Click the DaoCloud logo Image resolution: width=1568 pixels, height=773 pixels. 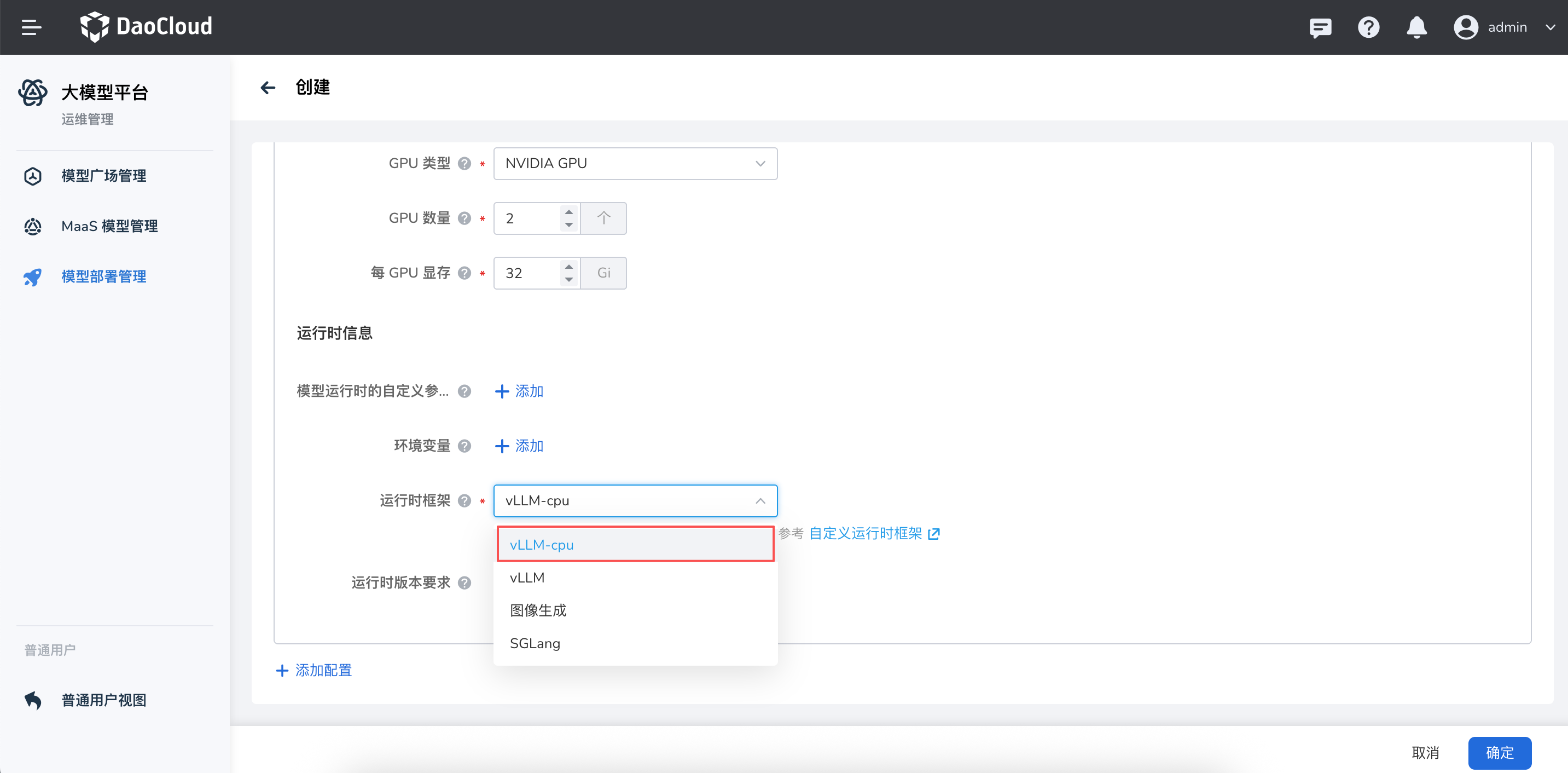pyautogui.click(x=146, y=27)
